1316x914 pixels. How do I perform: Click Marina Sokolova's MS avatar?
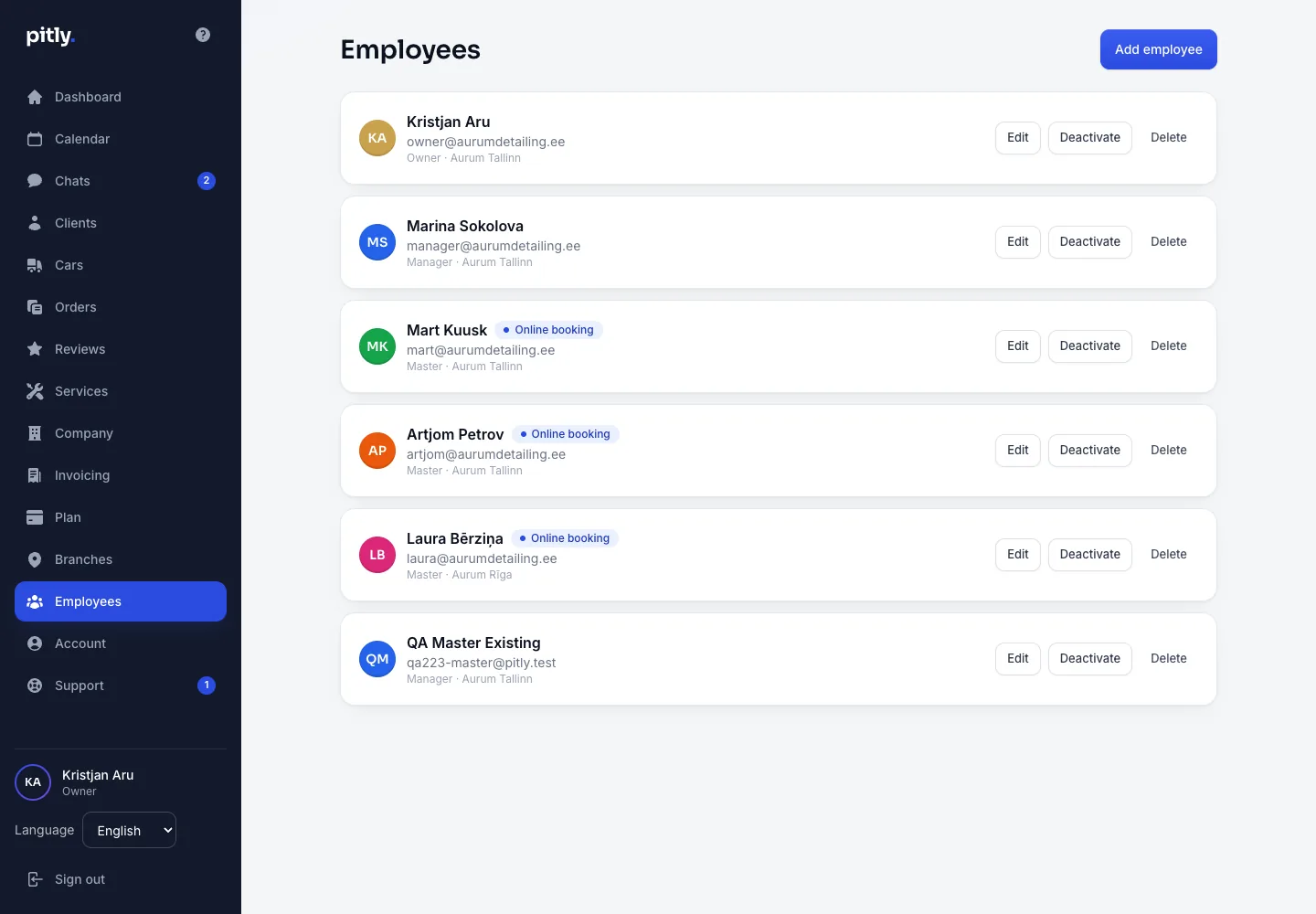pyautogui.click(x=377, y=242)
